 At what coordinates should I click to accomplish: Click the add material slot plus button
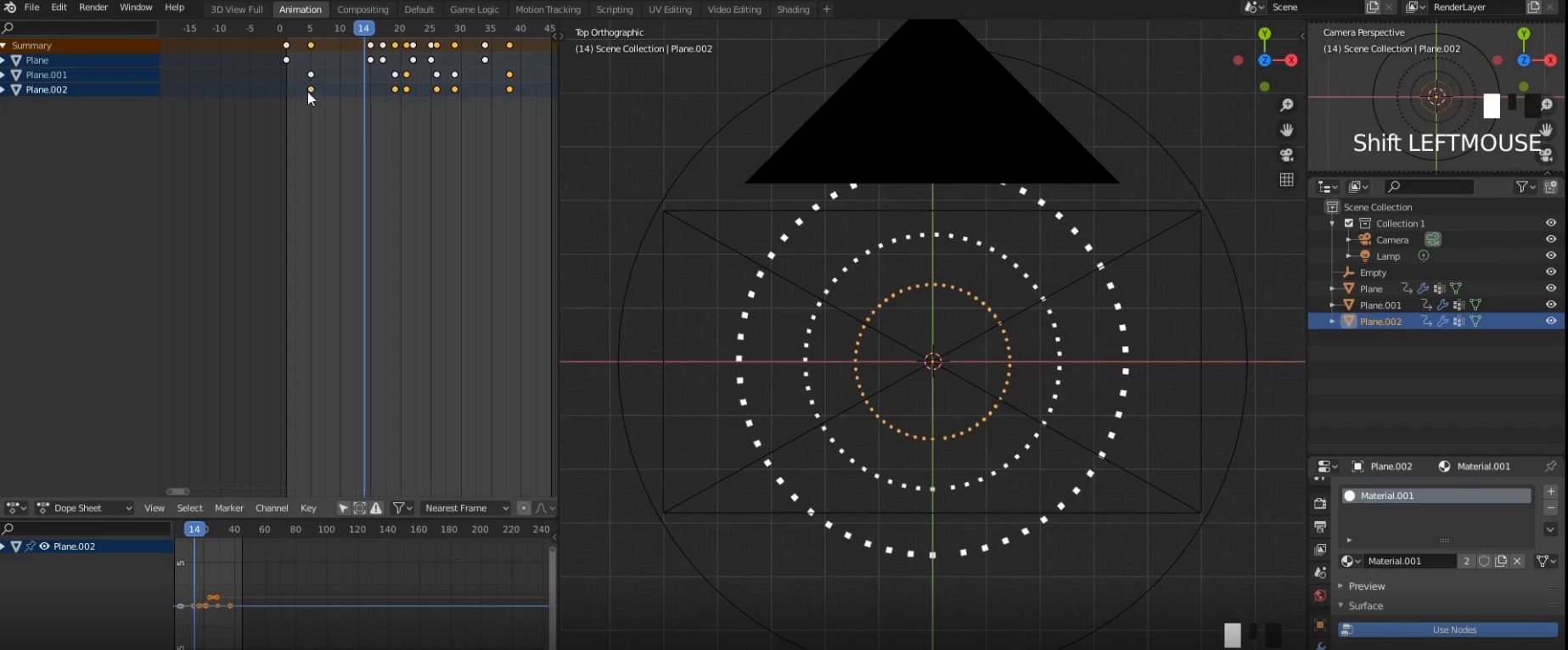point(1550,492)
